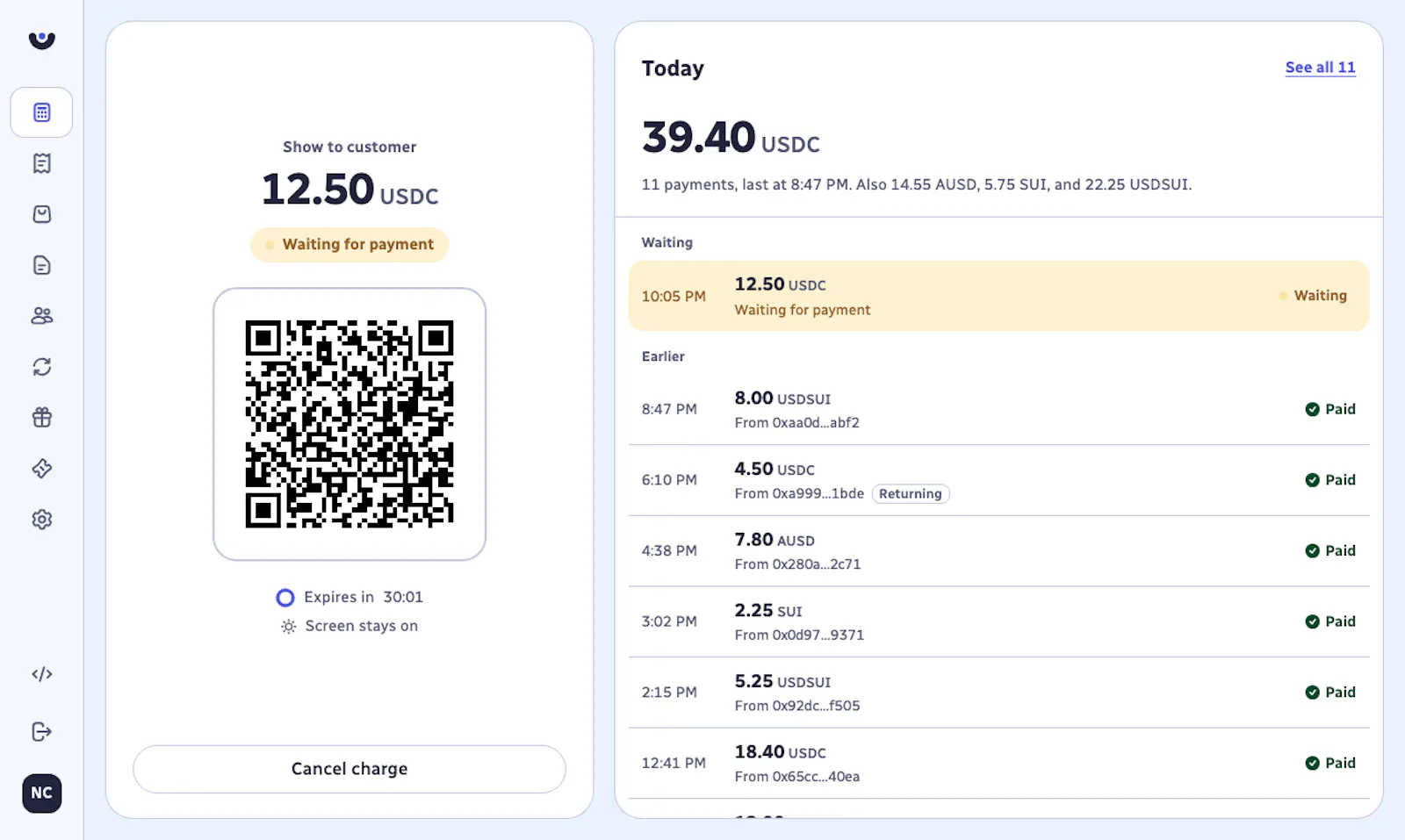The height and width of the screenshot is (840, 1405).
Task: Click sender address 0x92dc...f505
Action: [816, 707]
